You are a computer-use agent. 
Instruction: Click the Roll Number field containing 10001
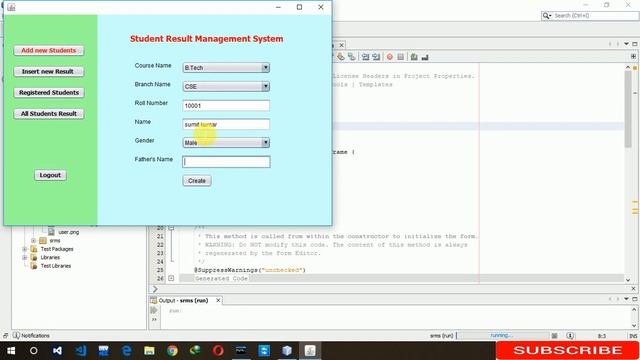(x=226, y=105)
